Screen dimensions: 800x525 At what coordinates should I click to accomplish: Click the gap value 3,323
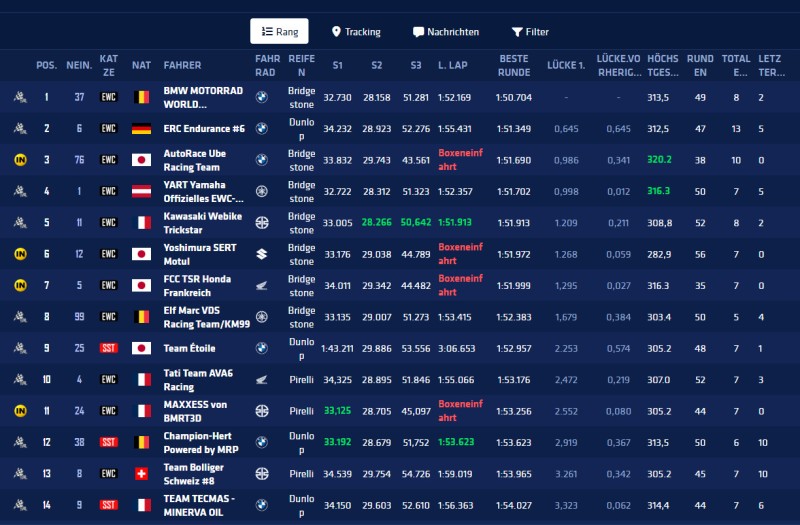(x=566, y=506)
